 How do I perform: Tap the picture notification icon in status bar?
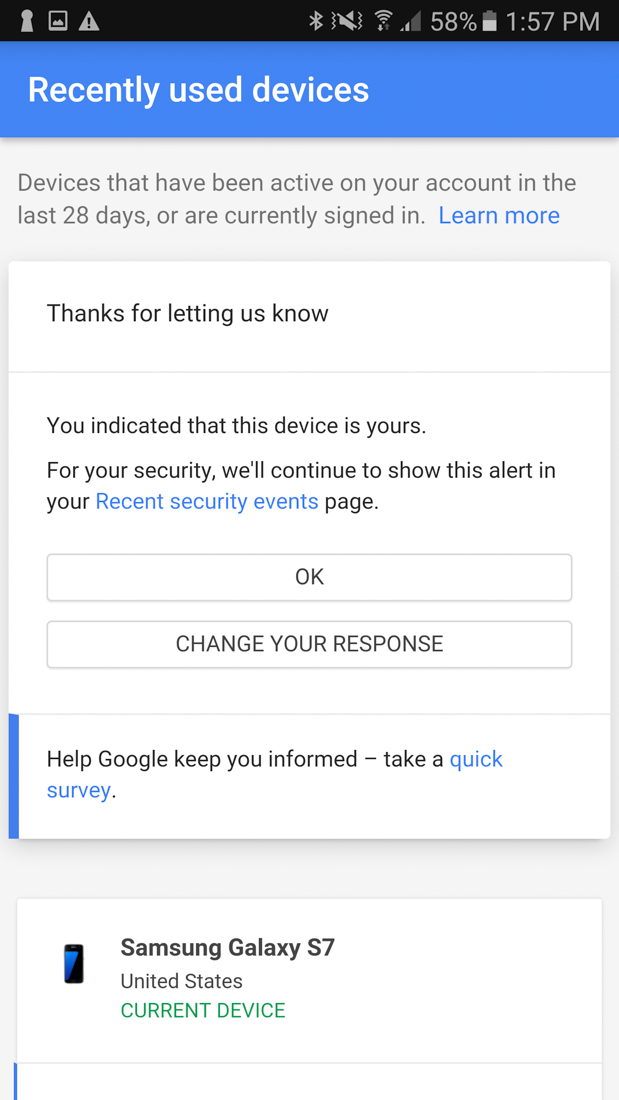coord(58,20)
